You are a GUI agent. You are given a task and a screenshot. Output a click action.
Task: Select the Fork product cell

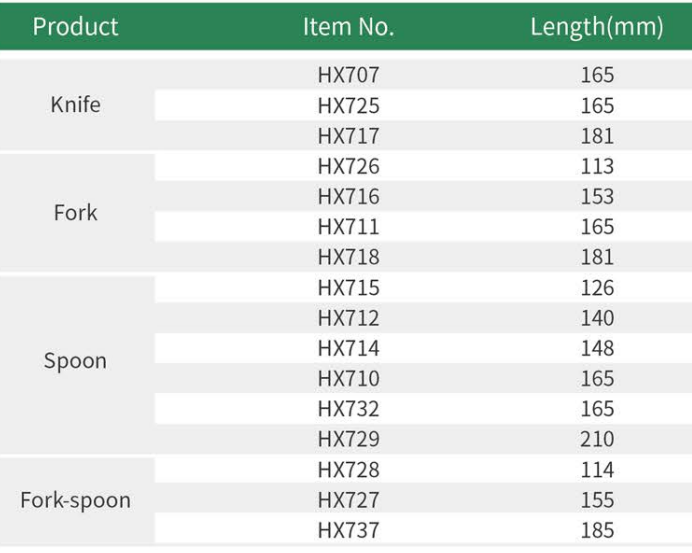click(76, 212)
